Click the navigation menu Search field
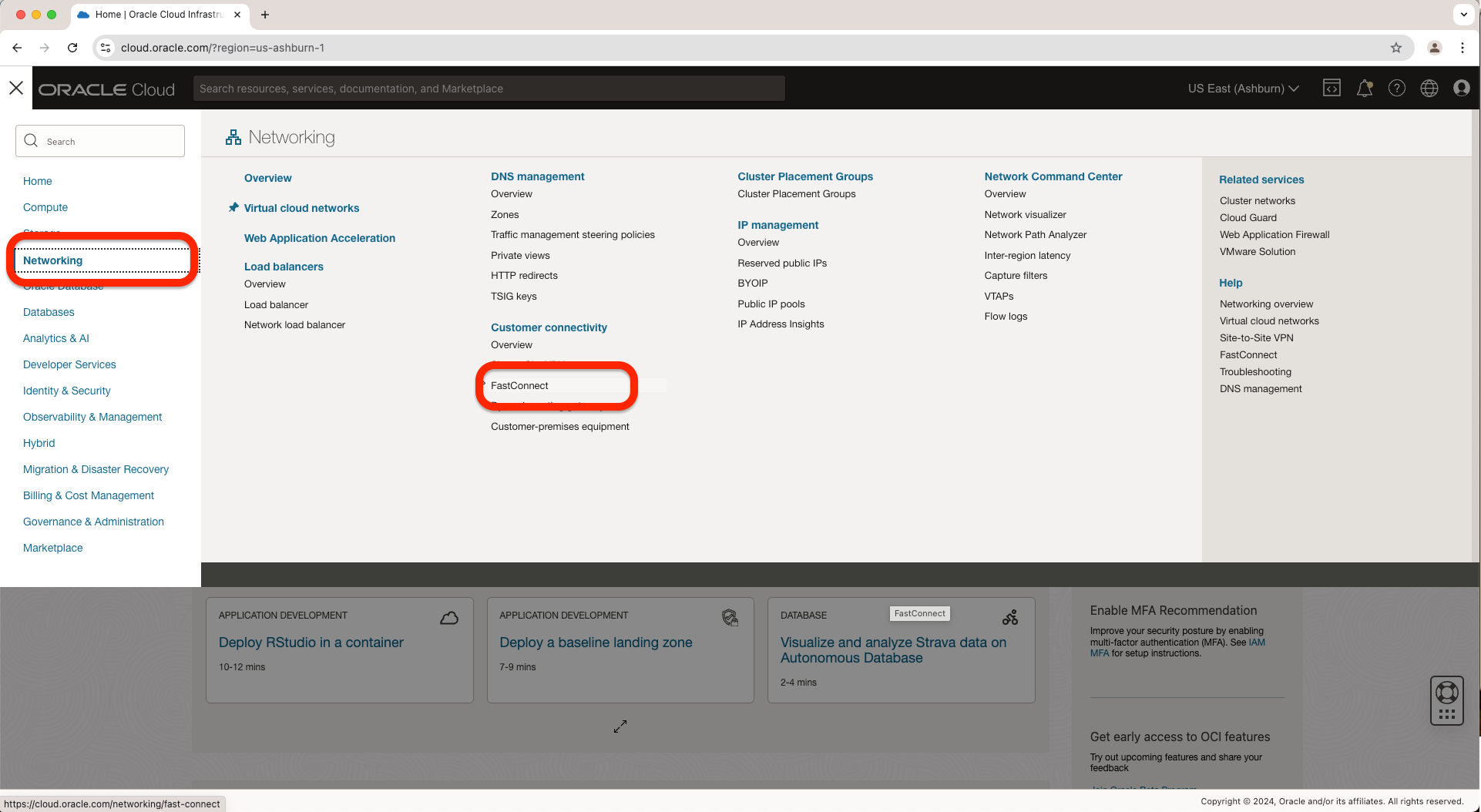Viewport: 1481px width, 812px height. (x=100, y=141)
